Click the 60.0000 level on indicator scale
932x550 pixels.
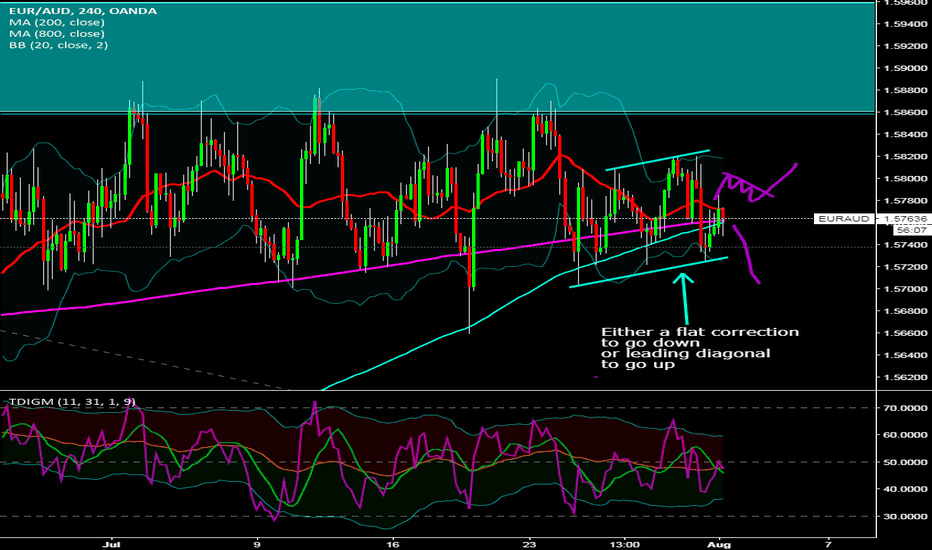click(x=905, y=435)
